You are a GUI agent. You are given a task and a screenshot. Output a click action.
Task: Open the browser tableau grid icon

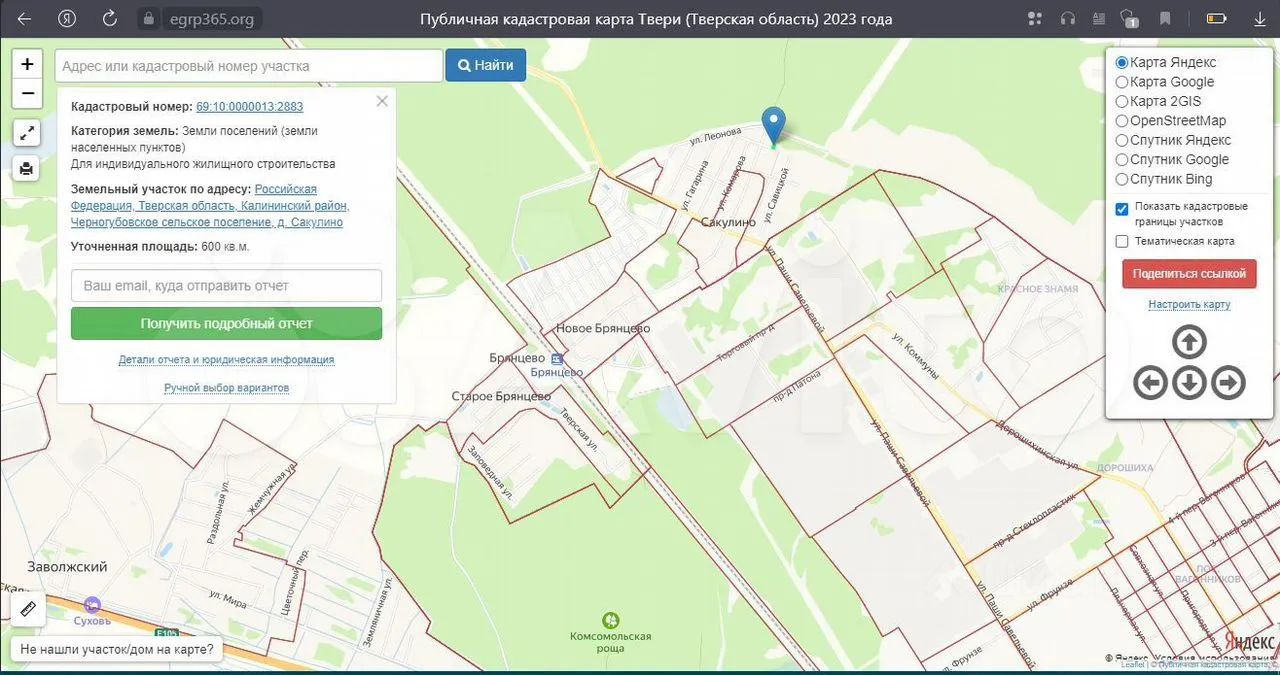pyautogui.click(x=1035, y=19)
